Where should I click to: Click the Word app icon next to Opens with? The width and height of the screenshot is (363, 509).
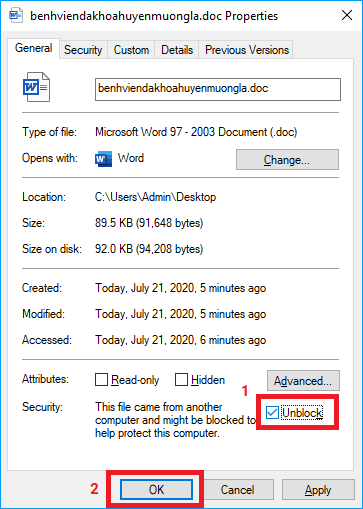pos(103,158)
